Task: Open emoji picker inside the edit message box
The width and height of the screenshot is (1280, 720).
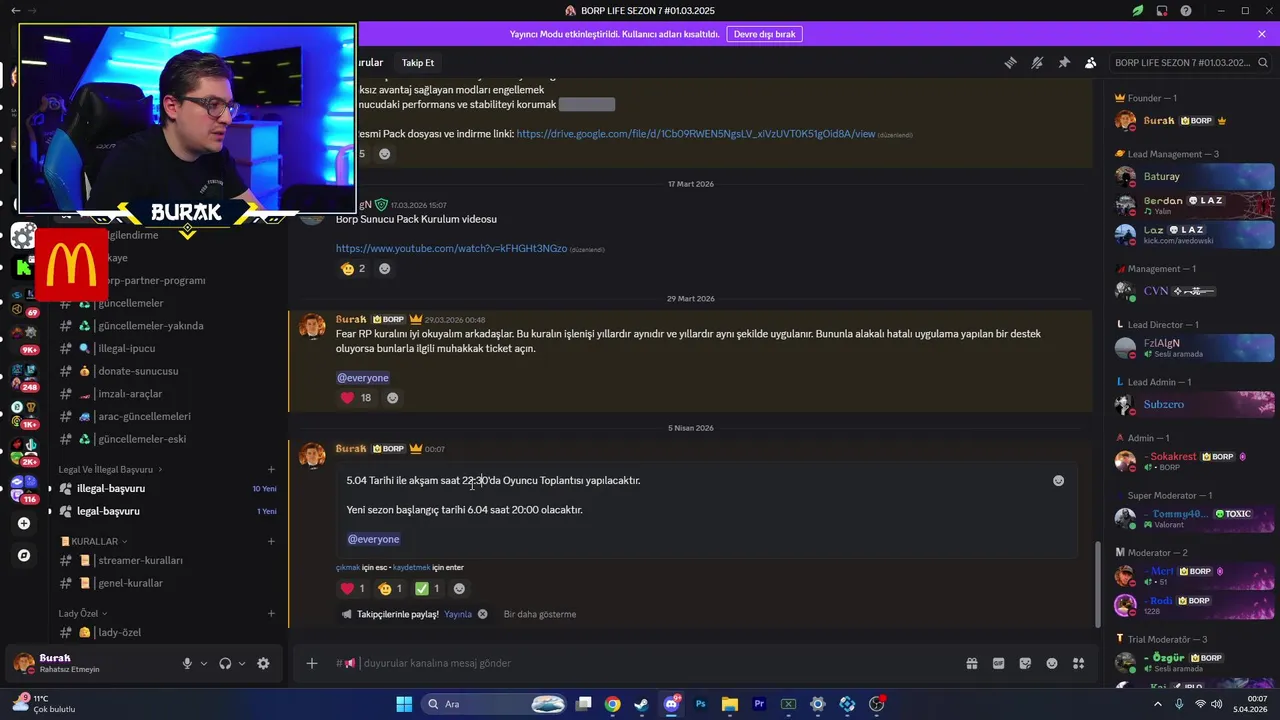Action: [1058, 481]
